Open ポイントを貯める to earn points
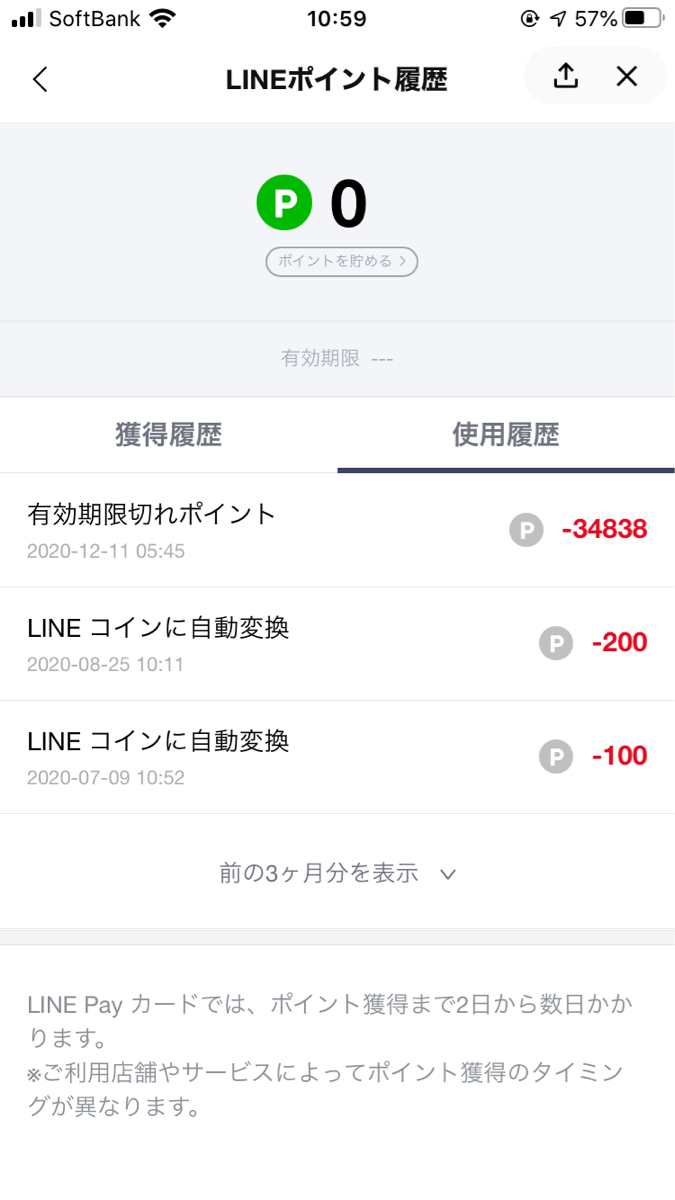This screenshot has height=1200, width=675. (x=340, y=261)
